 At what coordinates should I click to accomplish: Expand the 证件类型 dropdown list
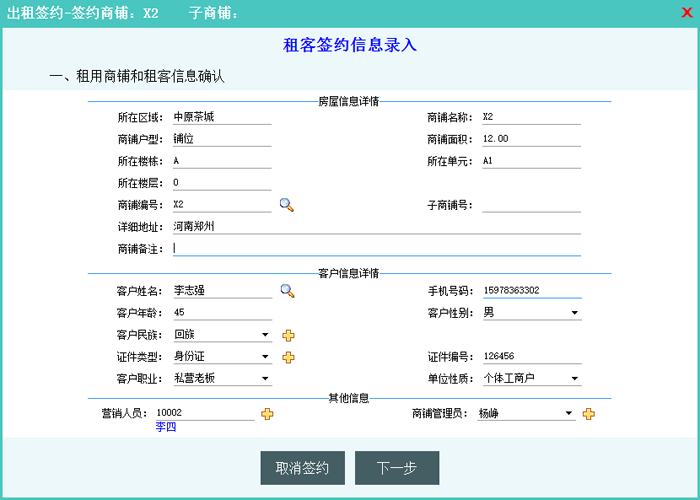(x=265, y=357)
